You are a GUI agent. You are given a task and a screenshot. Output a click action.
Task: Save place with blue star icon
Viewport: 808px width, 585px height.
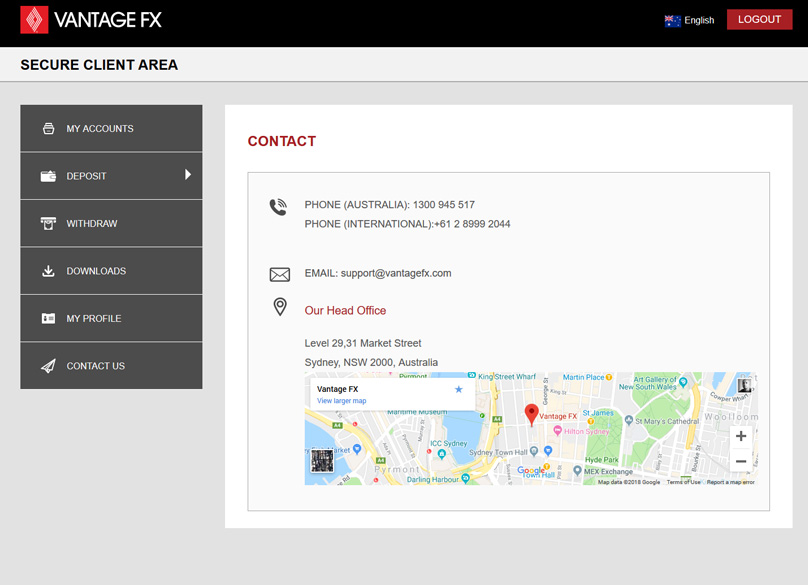(459, 389)
